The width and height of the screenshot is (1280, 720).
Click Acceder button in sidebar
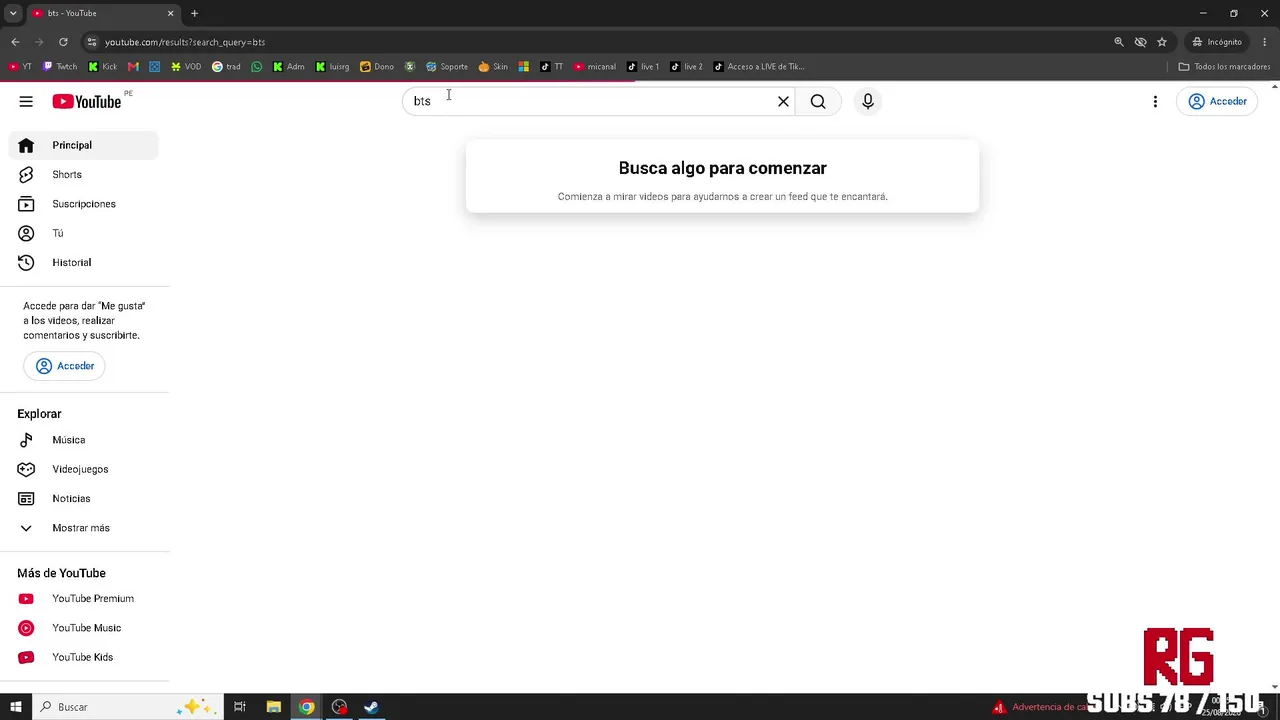(64, 366)
